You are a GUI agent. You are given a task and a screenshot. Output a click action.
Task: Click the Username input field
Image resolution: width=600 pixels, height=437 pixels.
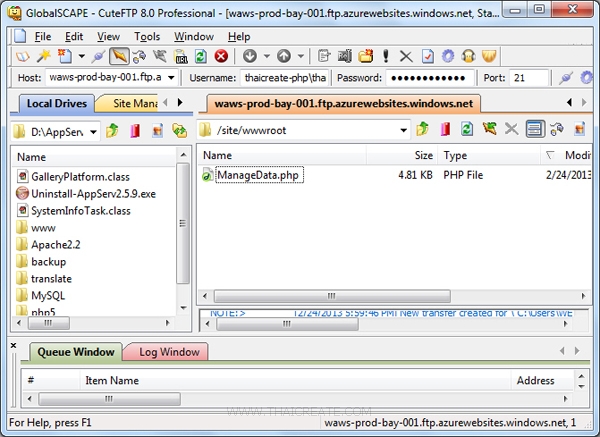(285, 78)
